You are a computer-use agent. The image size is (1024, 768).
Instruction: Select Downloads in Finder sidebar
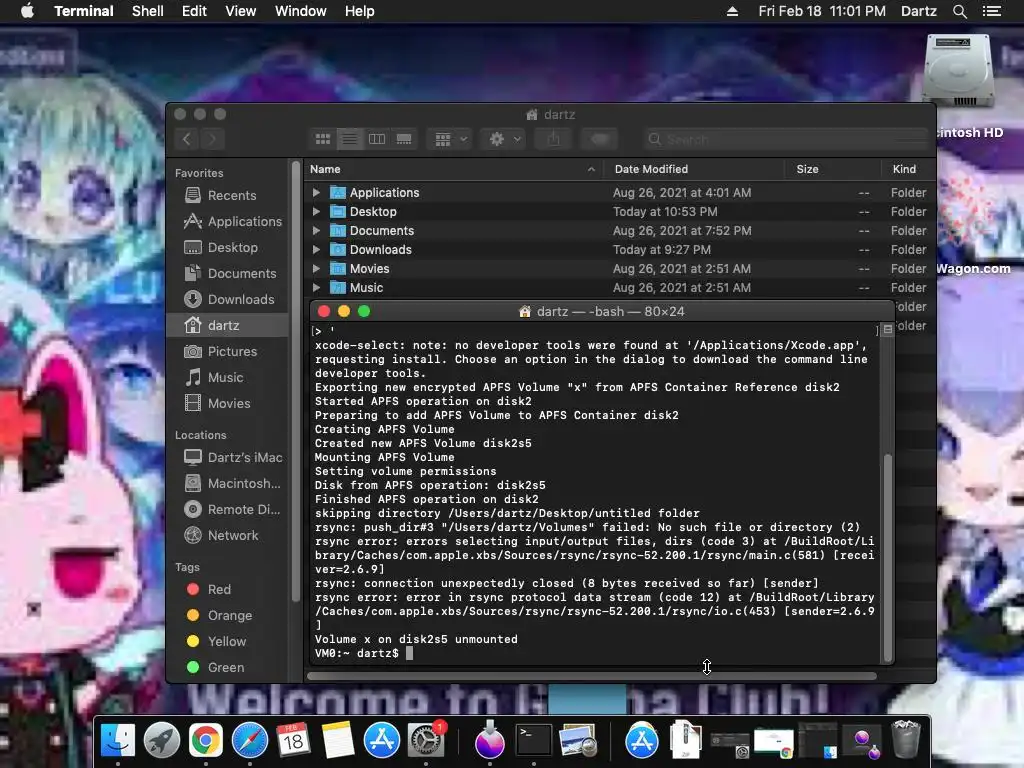[x=227, y=299]
